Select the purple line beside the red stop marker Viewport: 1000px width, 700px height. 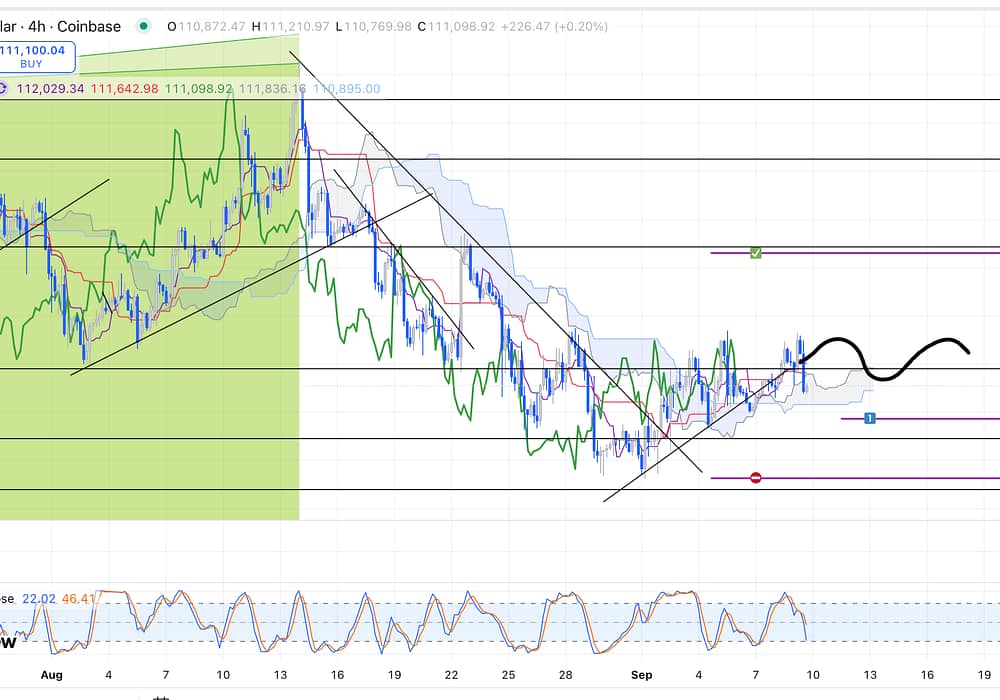pyautogui.click(x=880, y=478)
